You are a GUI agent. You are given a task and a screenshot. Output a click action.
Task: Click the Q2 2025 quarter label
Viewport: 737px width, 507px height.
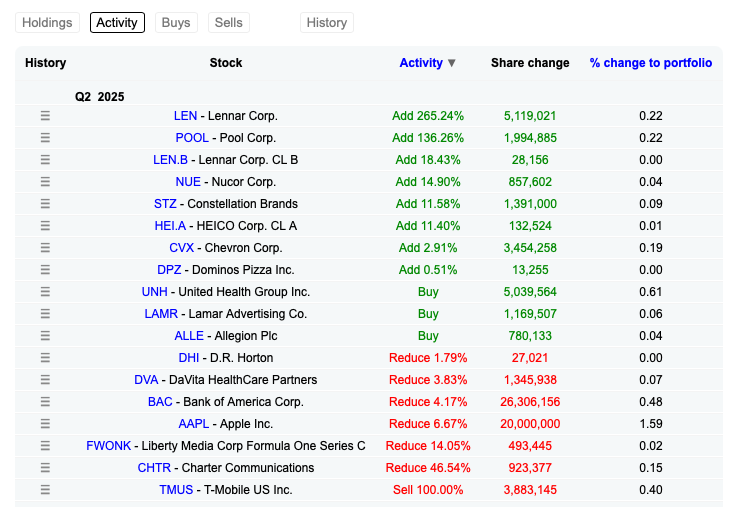pos(100,97)
